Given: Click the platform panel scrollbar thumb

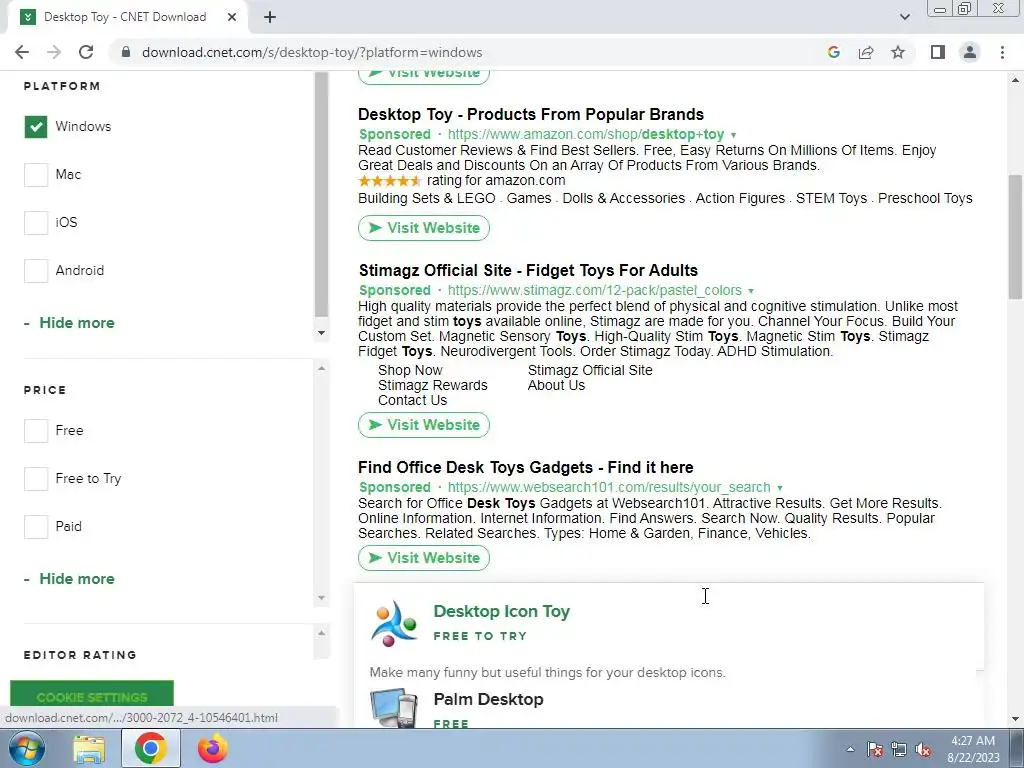Looking at the screenshot, I should click(x=321, y=195).
